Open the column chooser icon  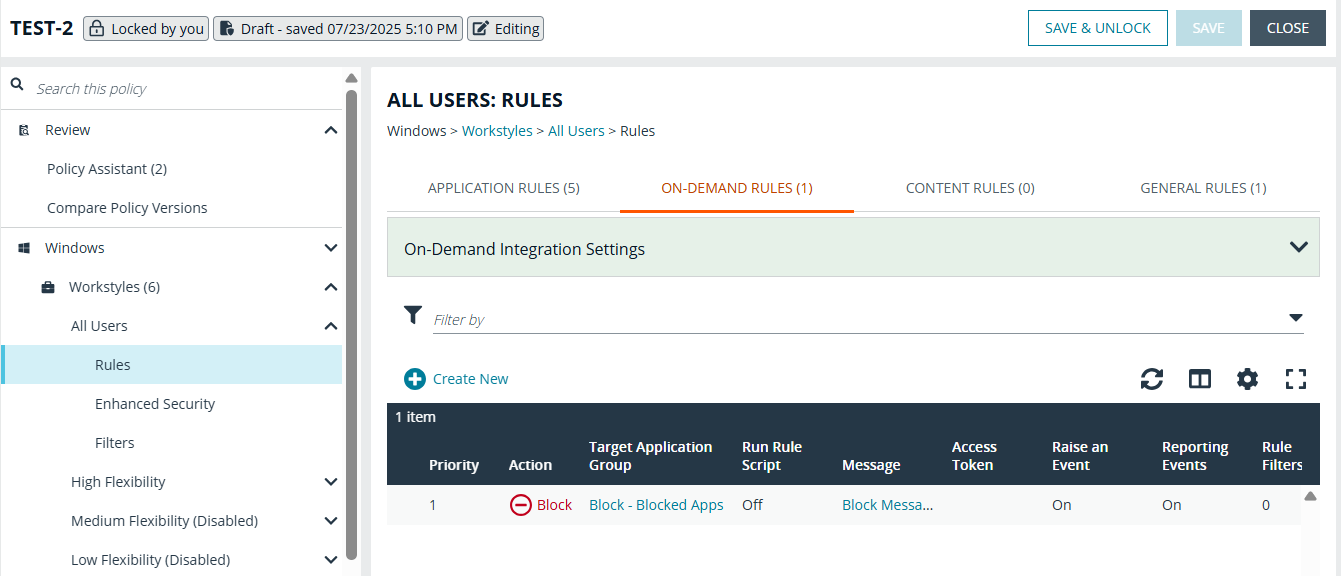coord(1200,379)
